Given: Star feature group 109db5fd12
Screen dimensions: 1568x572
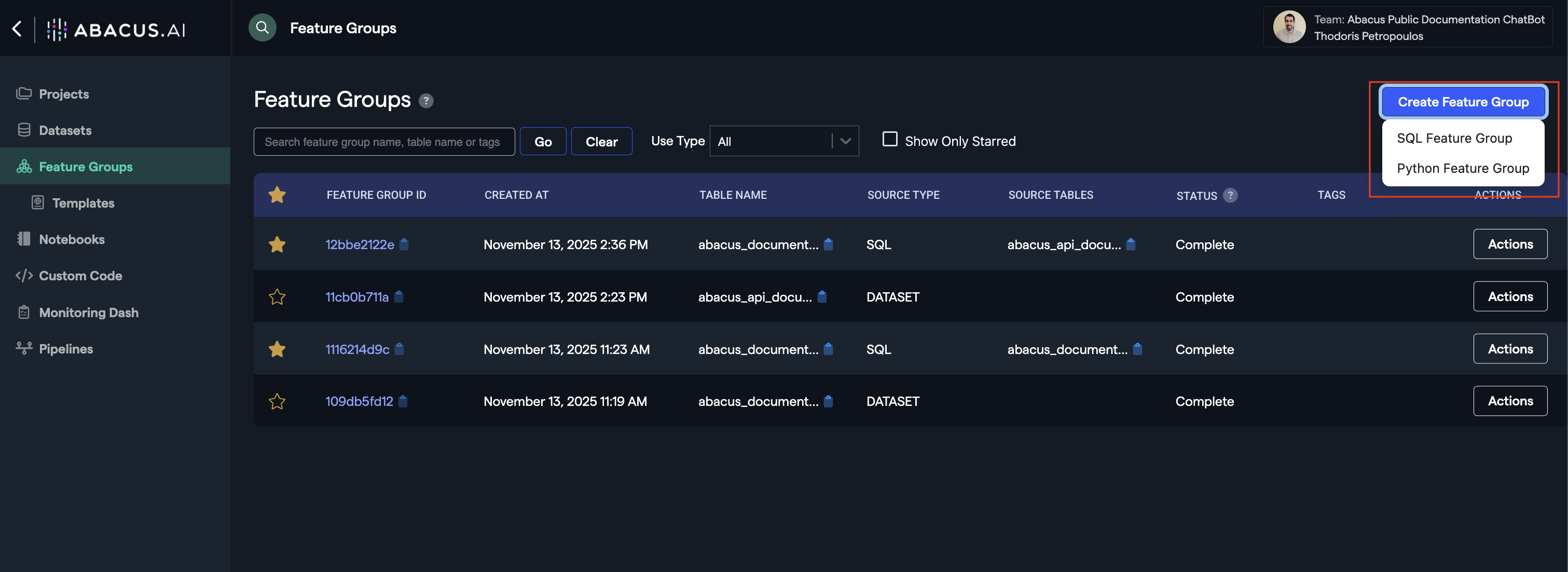Looking at the screenshot, I should point(277,401).
